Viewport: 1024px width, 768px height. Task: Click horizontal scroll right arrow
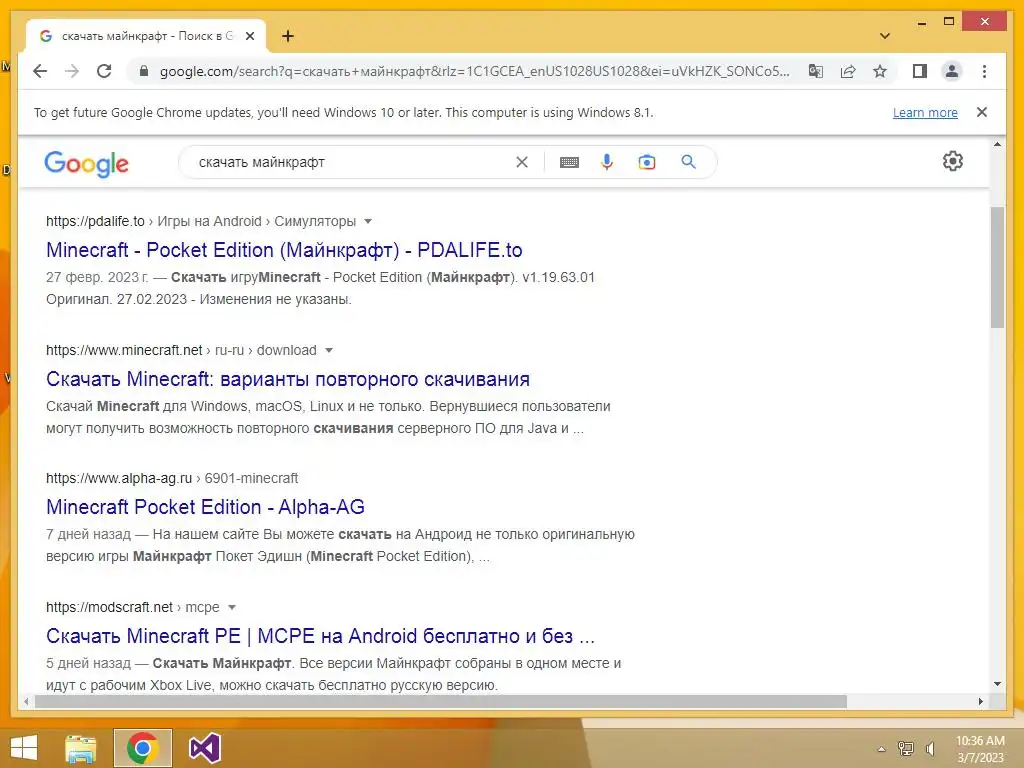point(980,701)
